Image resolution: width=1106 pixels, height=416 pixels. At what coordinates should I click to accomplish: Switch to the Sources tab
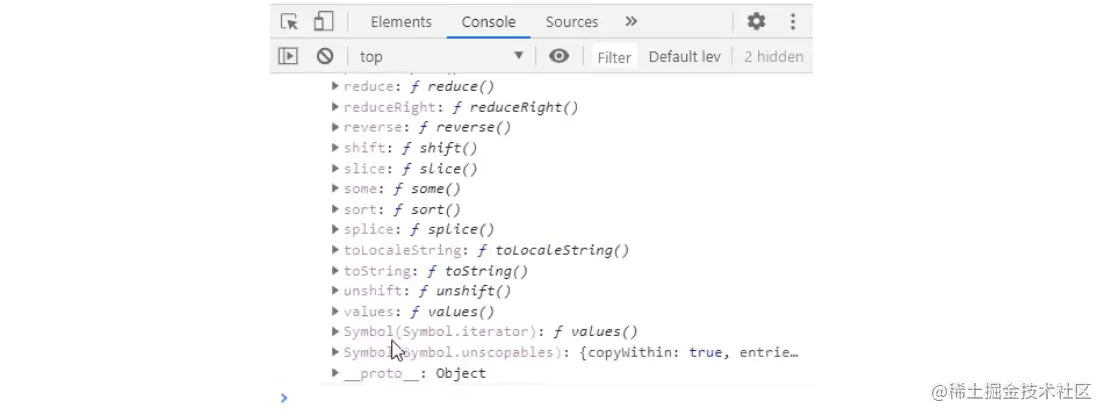point(572,22)
